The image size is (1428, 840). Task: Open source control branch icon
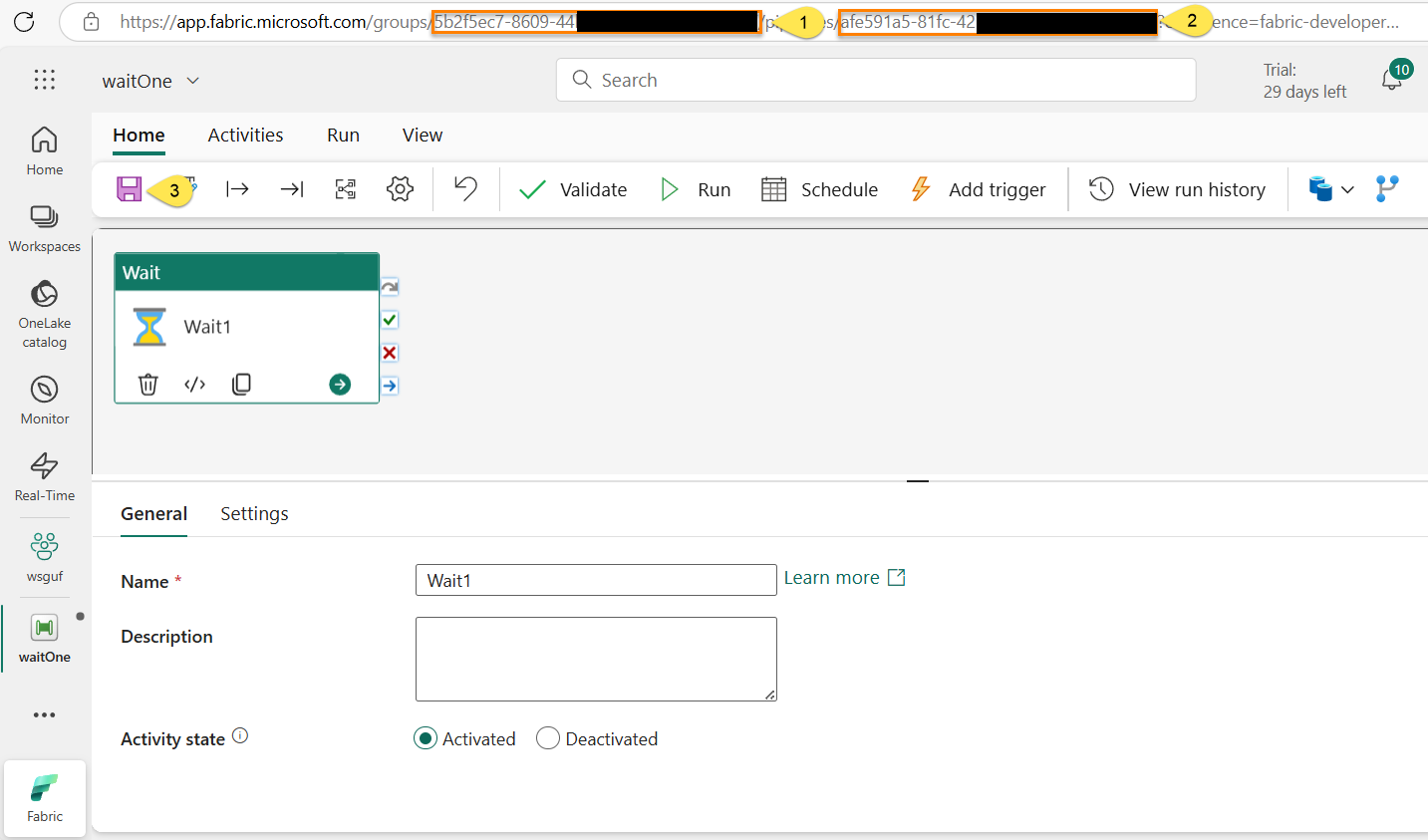[1387, 189]
